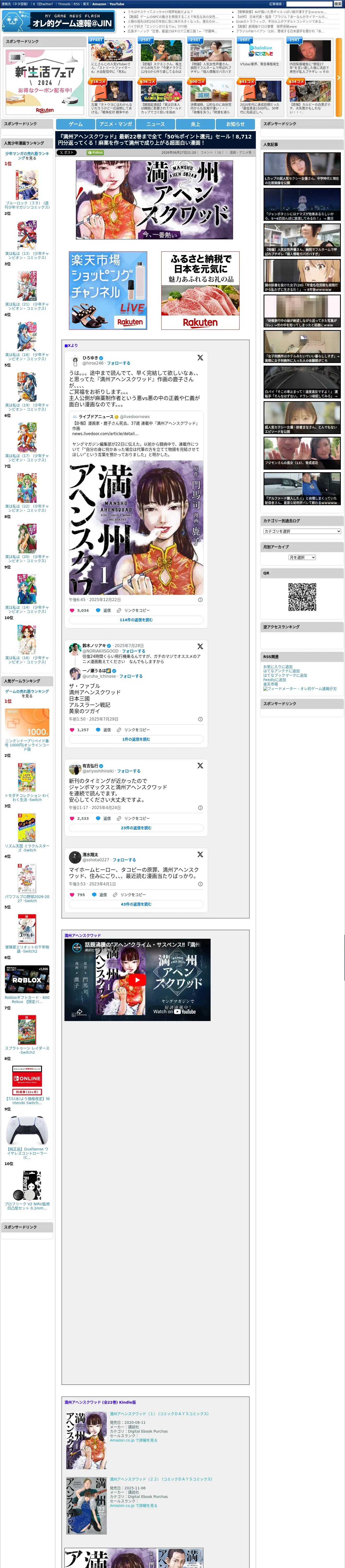Read 23件の返信を読む replies

pyautogui.click(x=136, y=828)
